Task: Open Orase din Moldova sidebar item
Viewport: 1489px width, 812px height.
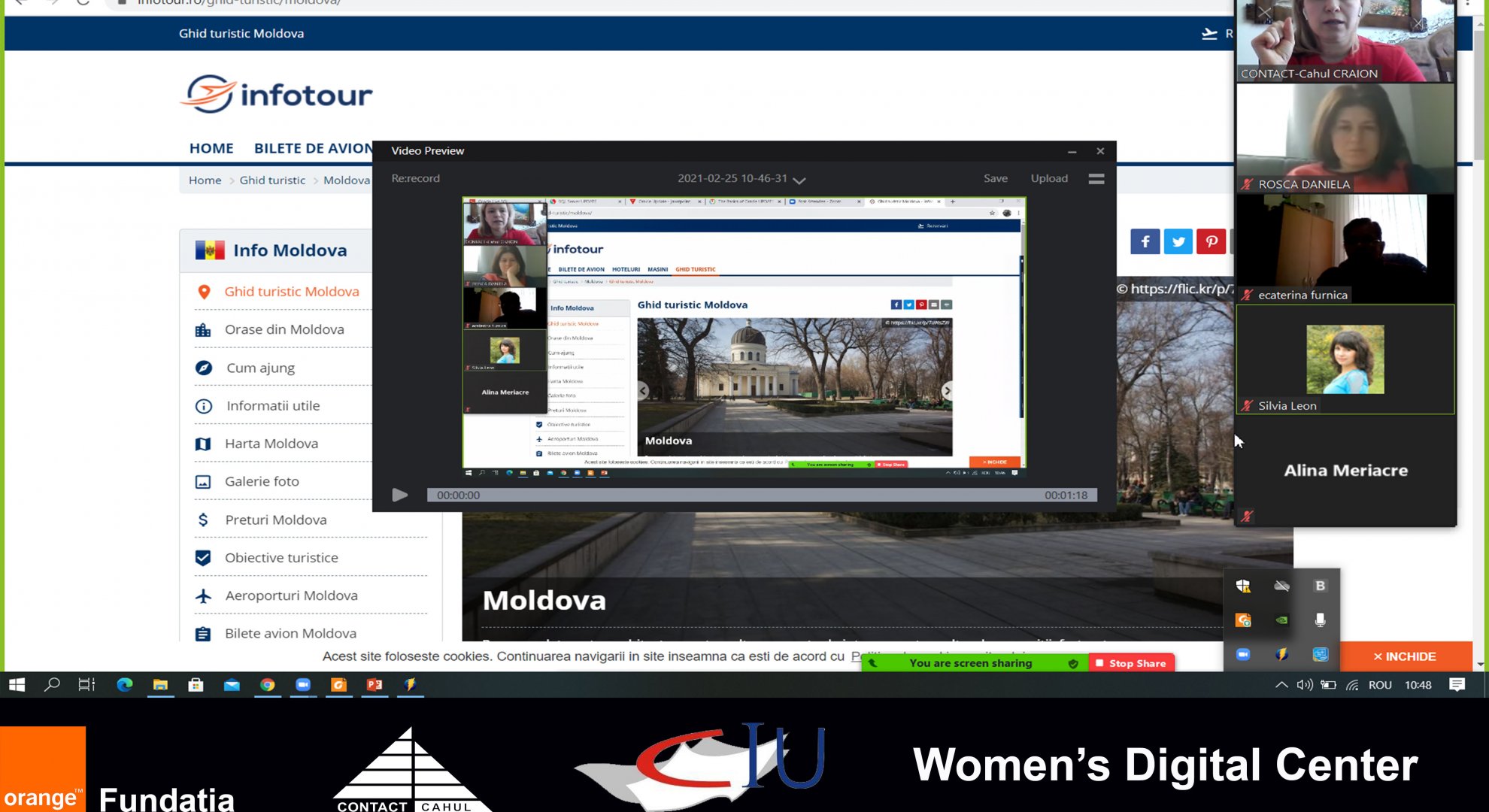Action: tap(284, 329)
